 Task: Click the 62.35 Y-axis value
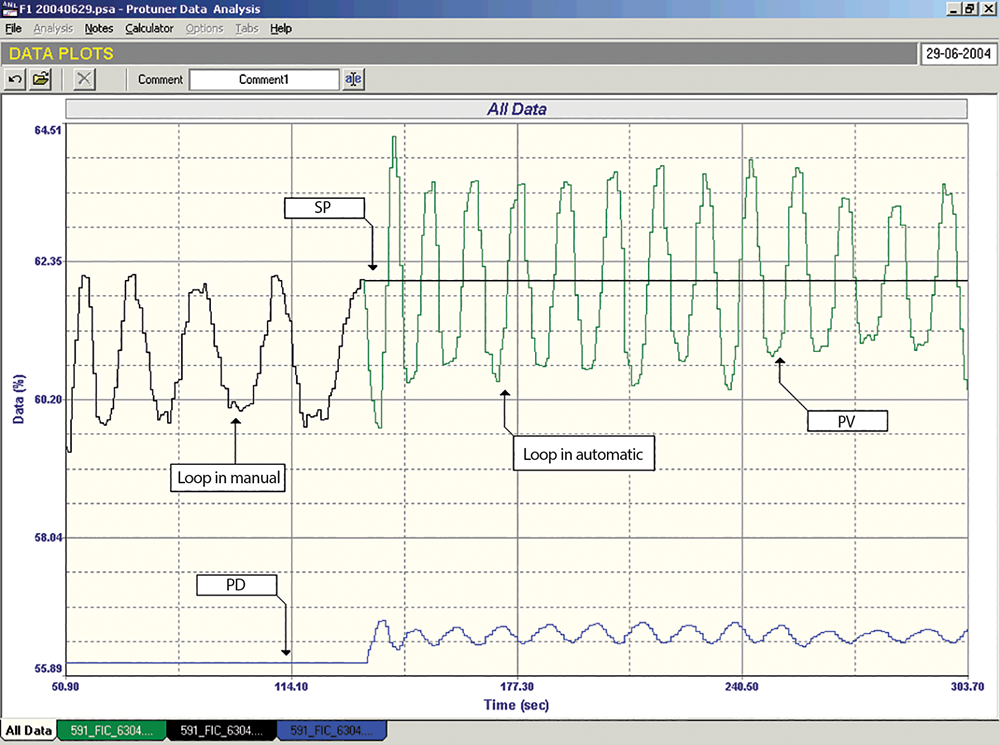tap(48, 261)
